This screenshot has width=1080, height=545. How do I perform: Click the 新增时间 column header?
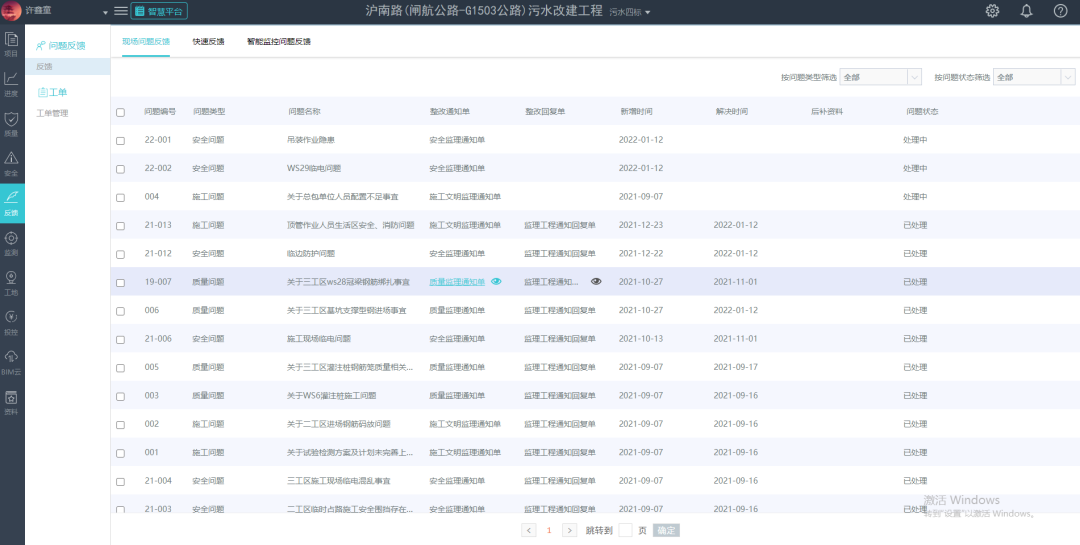tap(636, 111)
